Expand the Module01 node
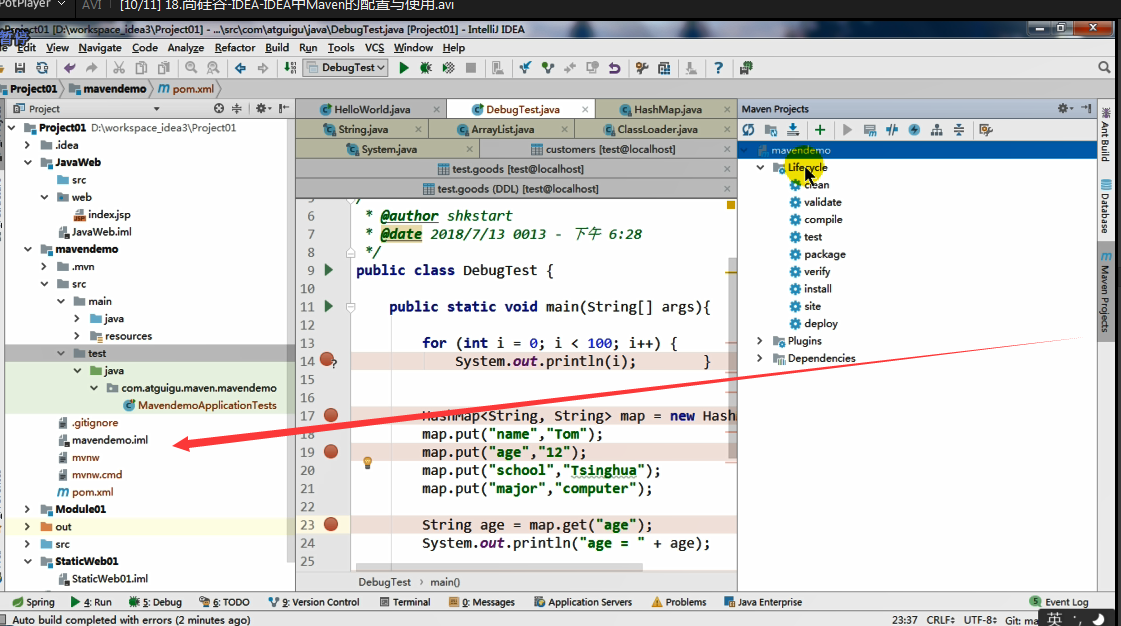Viewport: 1121px width, 626px height. pos(28,510)
